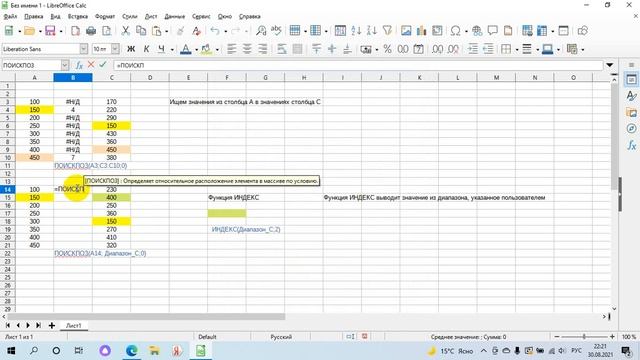Viewport: 640px width, 360px height.
Task: Run the spelling check icon
Action: [x=276, y=31]
